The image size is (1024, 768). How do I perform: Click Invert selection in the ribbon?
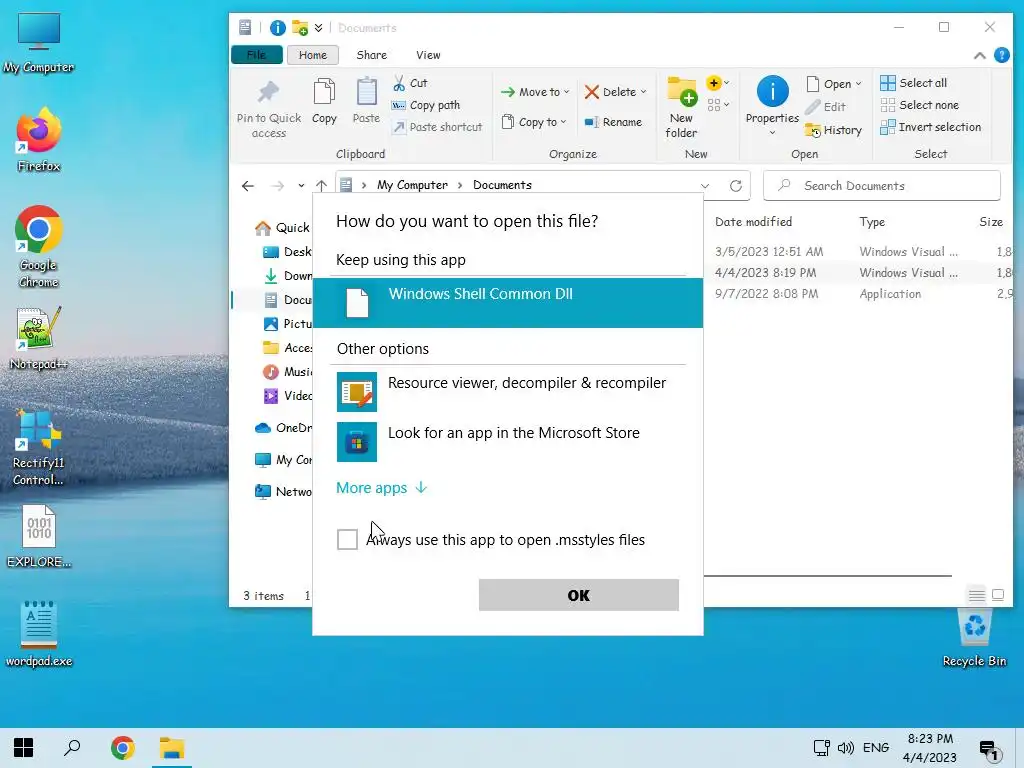(931, 127)
